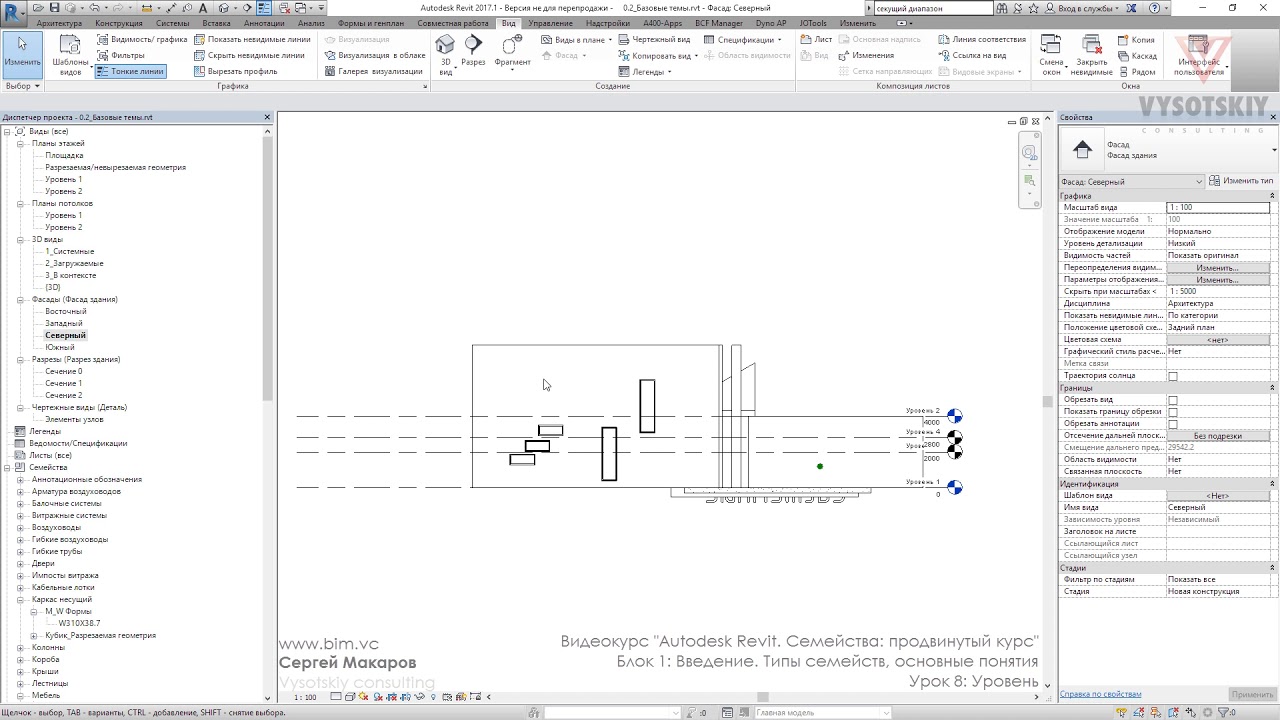This screenshot has height=720, width=1280.
Task: Open the Управление ribbon tab
Action: pos(550,23)
